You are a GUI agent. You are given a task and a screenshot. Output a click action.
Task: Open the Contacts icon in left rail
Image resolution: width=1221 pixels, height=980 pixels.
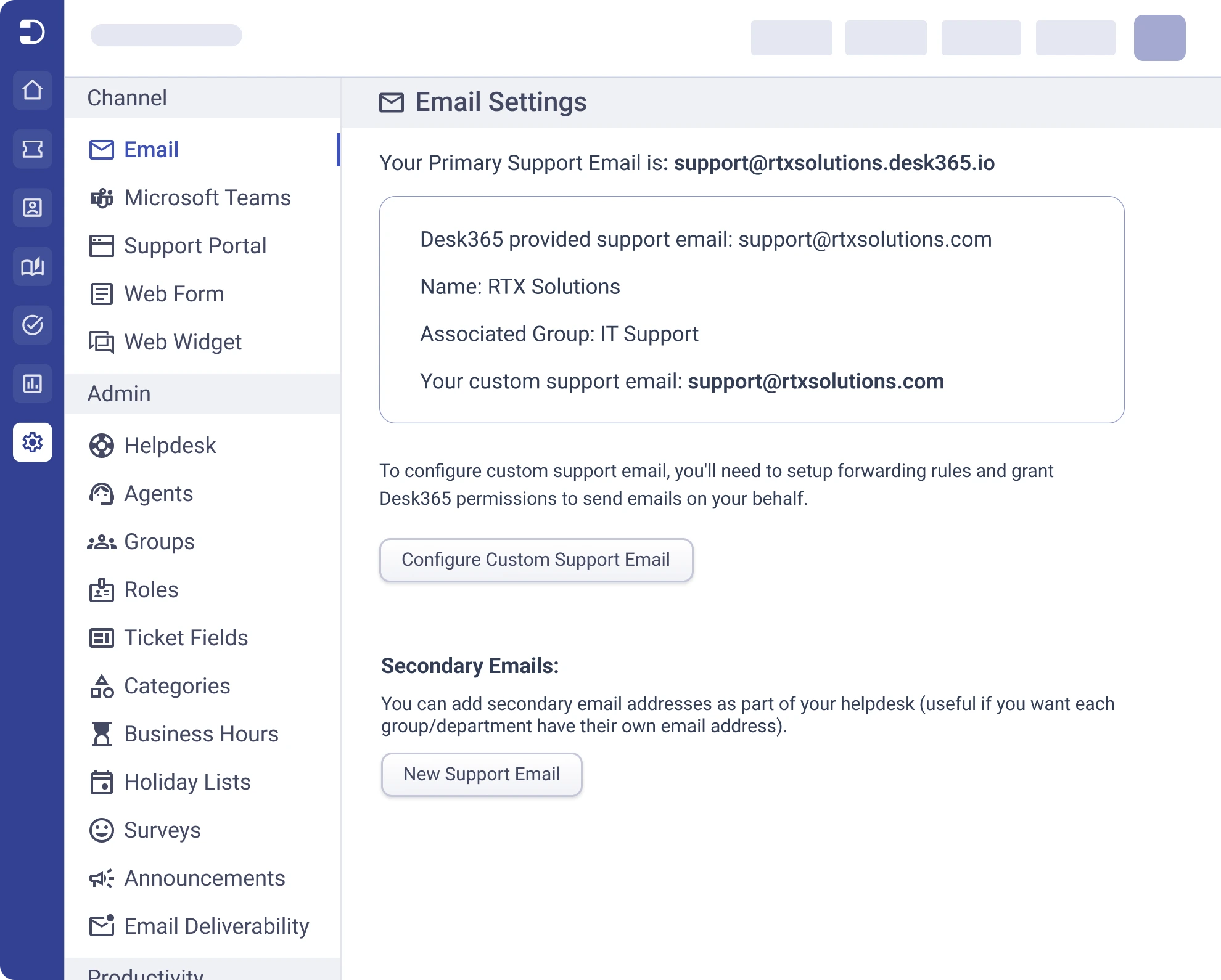[32, 208]
